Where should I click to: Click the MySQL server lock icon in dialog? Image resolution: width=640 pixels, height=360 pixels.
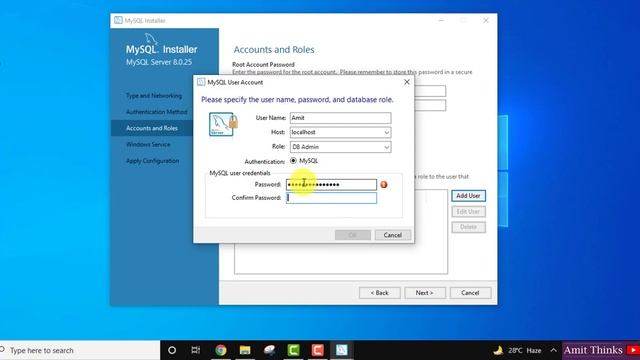tap(223, 124)
